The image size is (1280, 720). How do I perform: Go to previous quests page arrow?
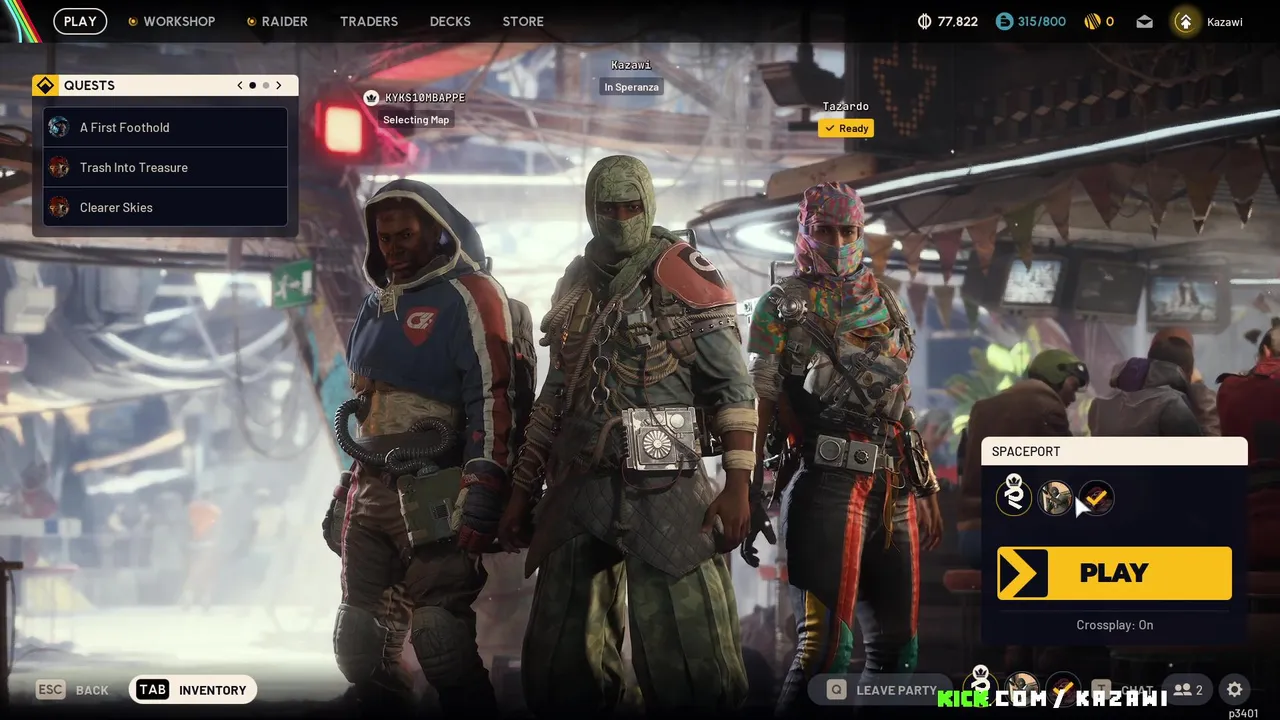pyautogui.click(x=240, y=86)
